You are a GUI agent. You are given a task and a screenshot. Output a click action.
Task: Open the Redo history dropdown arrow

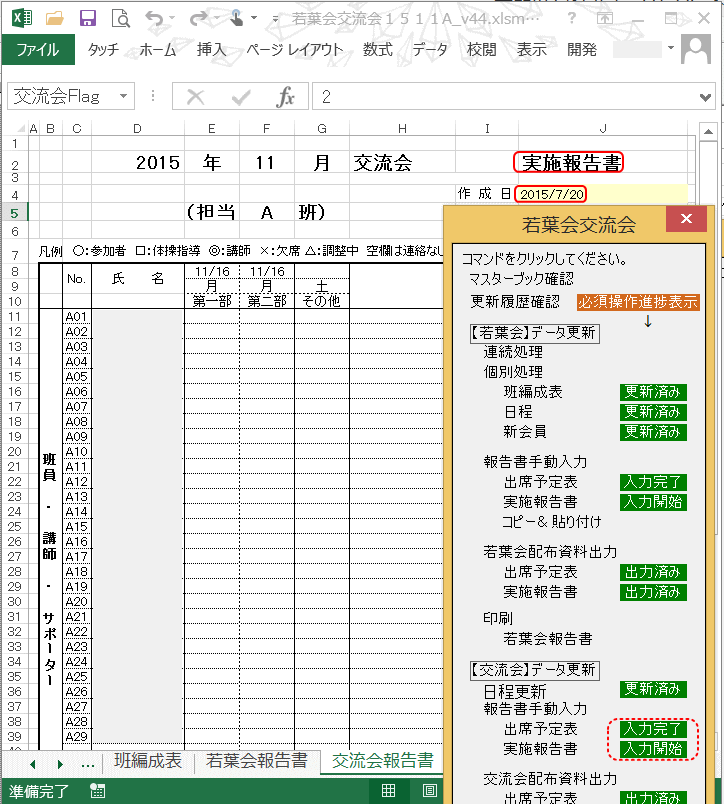pyautogui.click(x=216, y=18)
